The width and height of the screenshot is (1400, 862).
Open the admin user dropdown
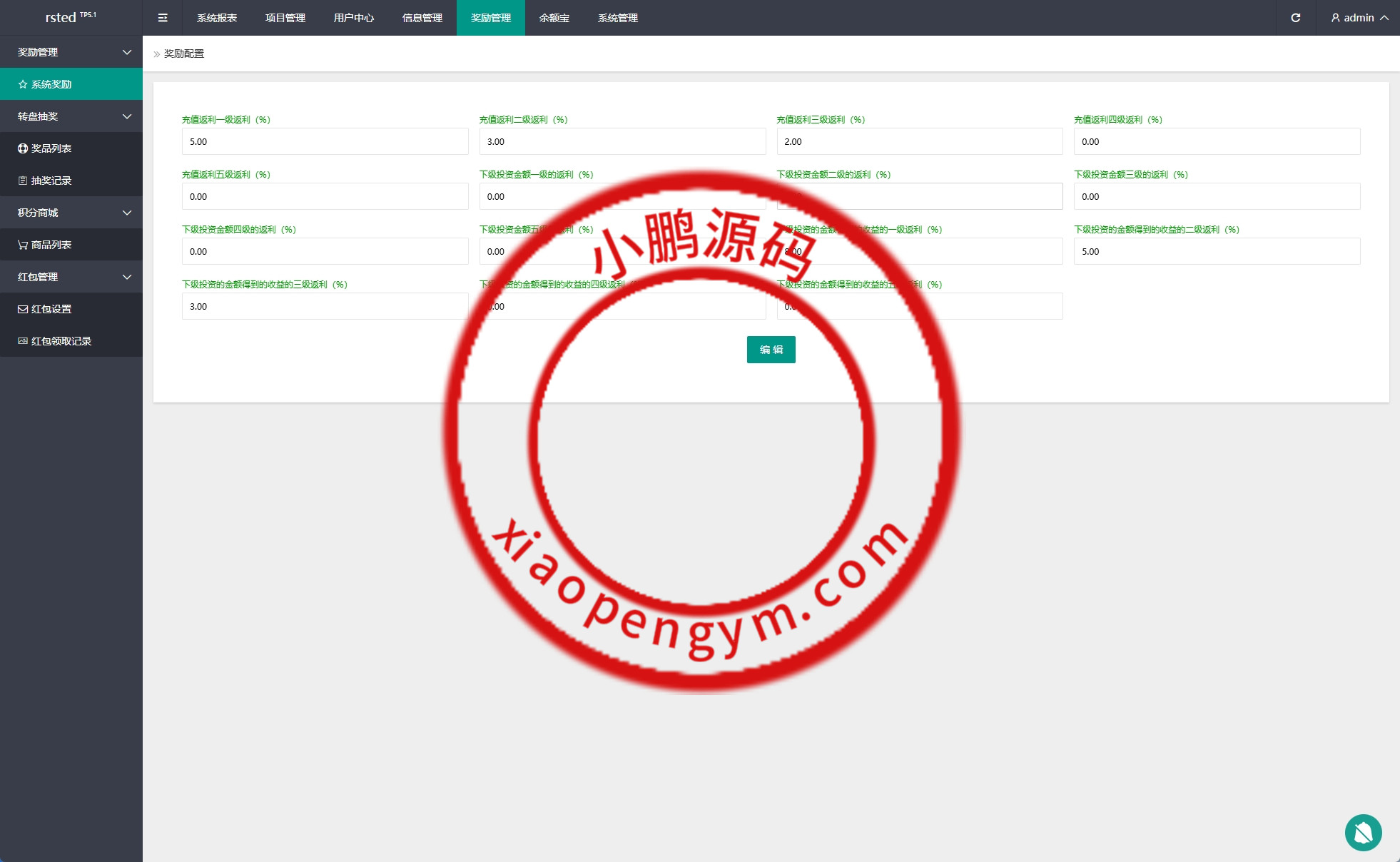point(1359,18)
